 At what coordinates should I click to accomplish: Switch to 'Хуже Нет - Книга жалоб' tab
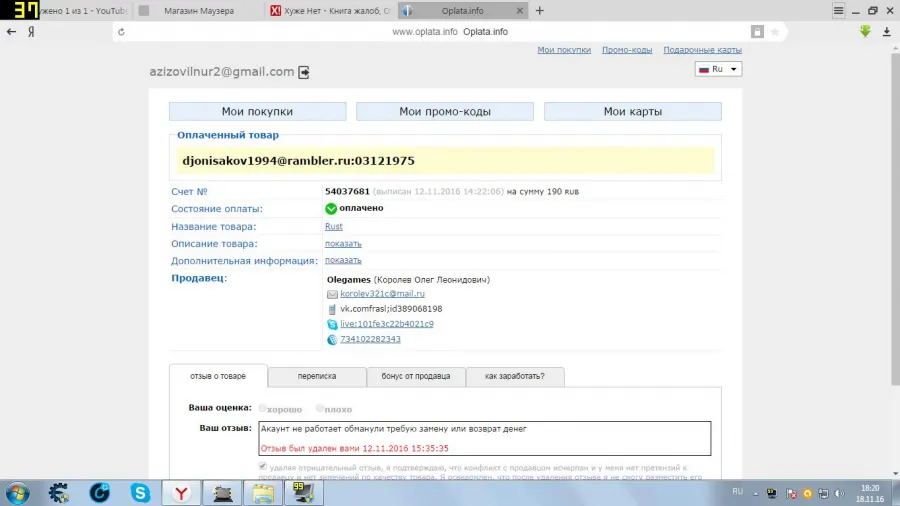click(x=331, y=11)
